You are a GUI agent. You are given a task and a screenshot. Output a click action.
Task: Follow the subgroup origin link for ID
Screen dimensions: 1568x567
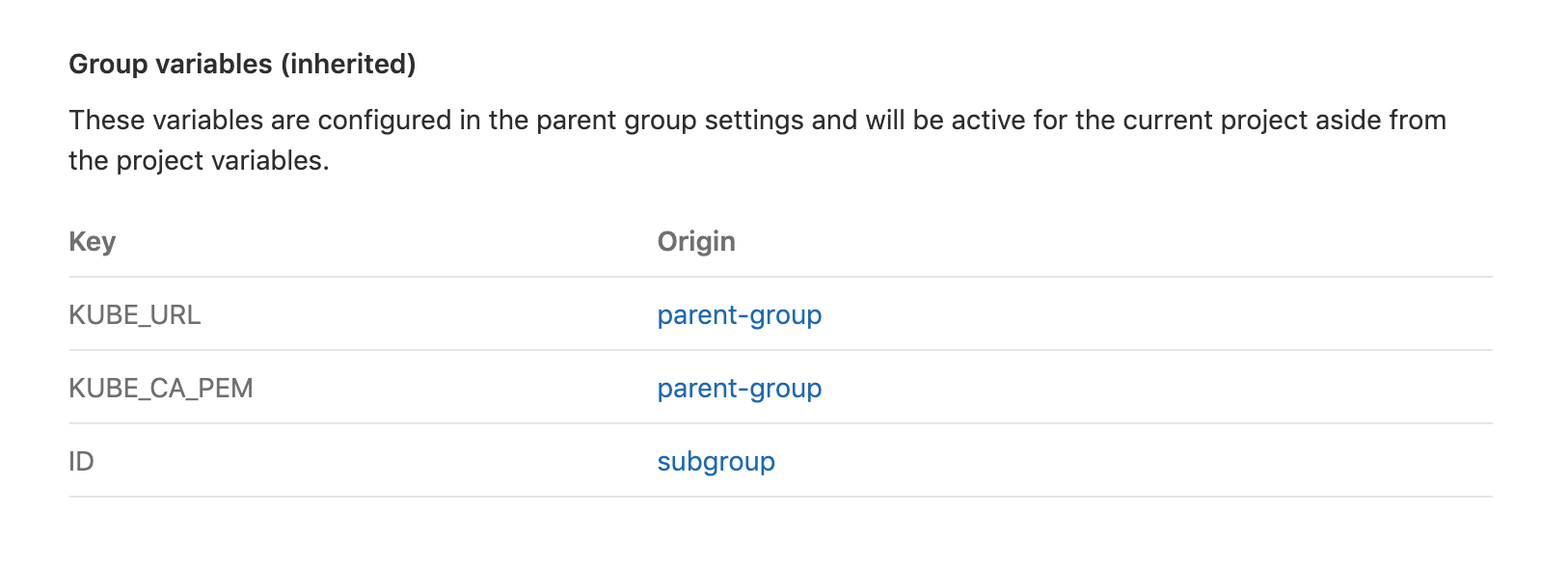716,462
